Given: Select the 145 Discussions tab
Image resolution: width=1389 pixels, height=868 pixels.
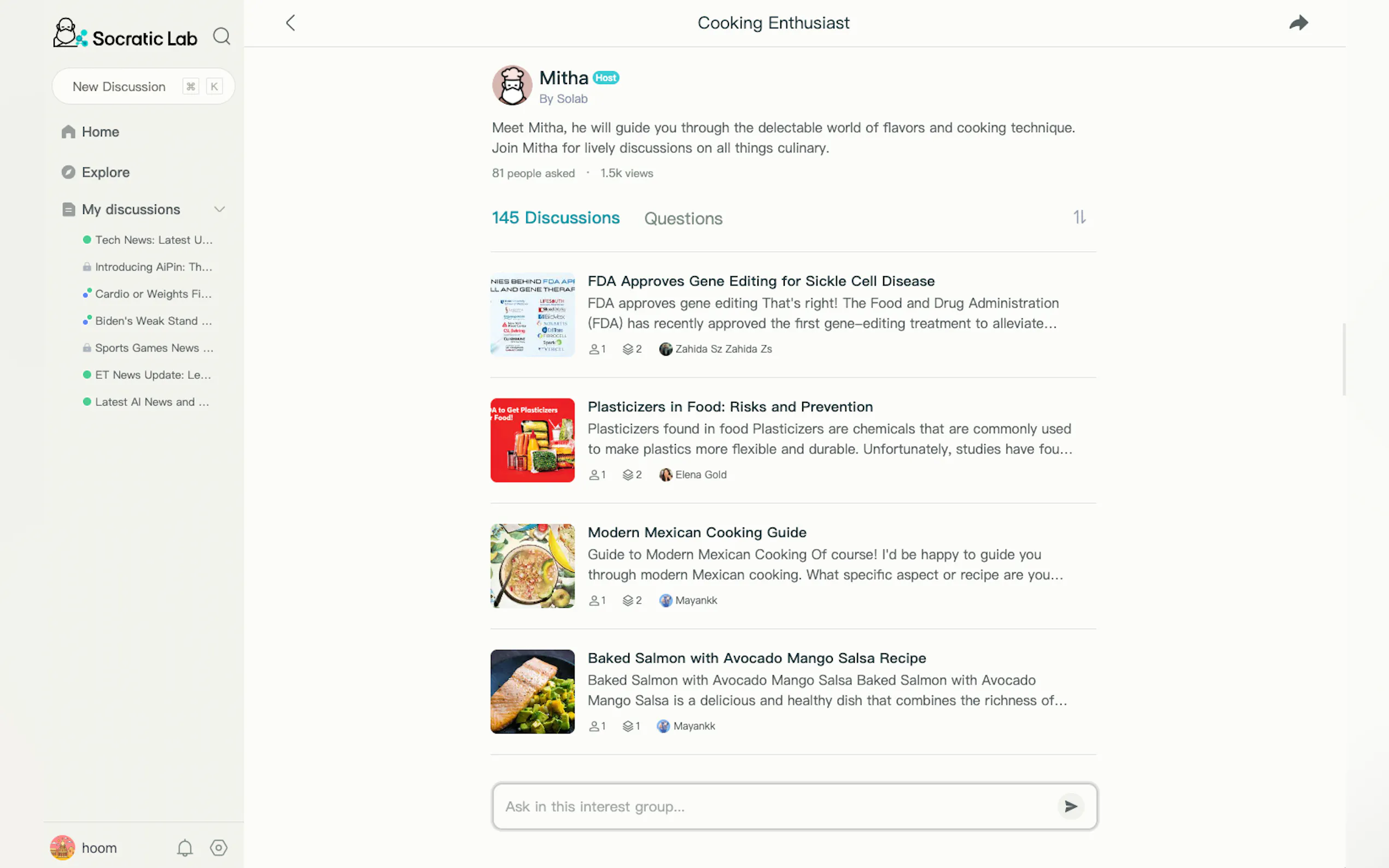Looking at the screenshot, I should 555,218.
